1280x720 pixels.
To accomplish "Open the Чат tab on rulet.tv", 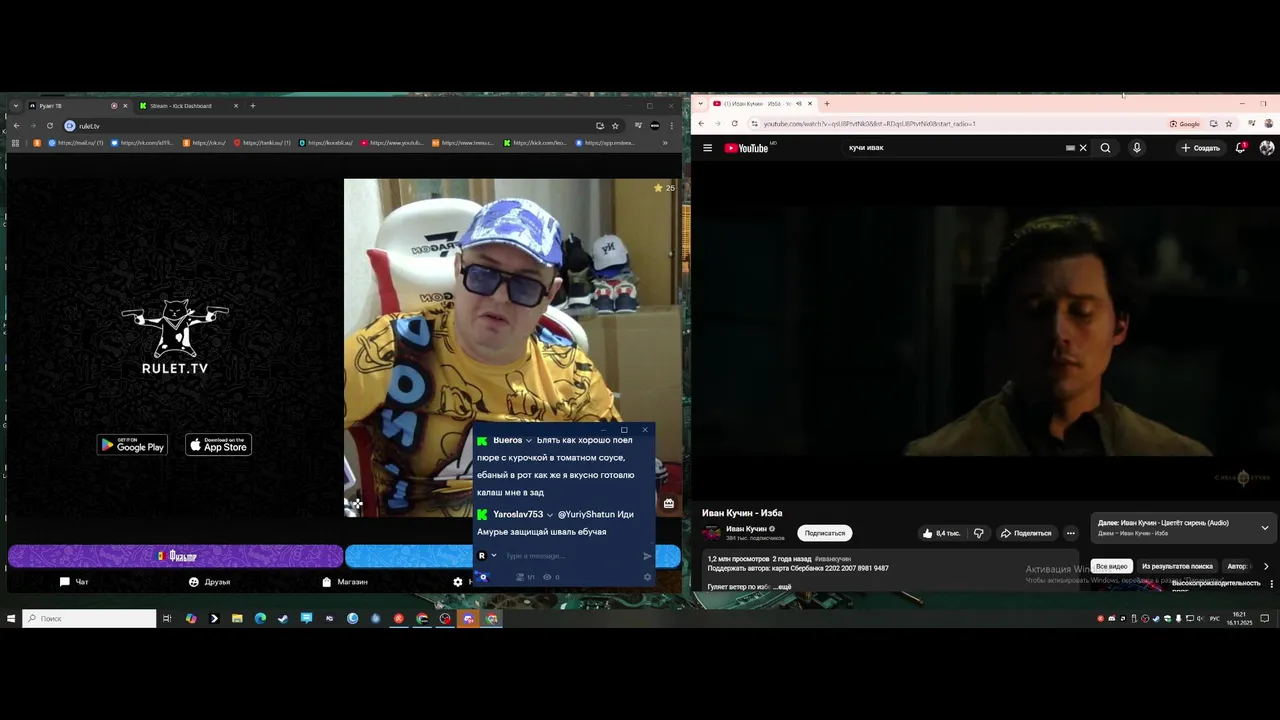I will pyautogui.click(x=74, y=582).
